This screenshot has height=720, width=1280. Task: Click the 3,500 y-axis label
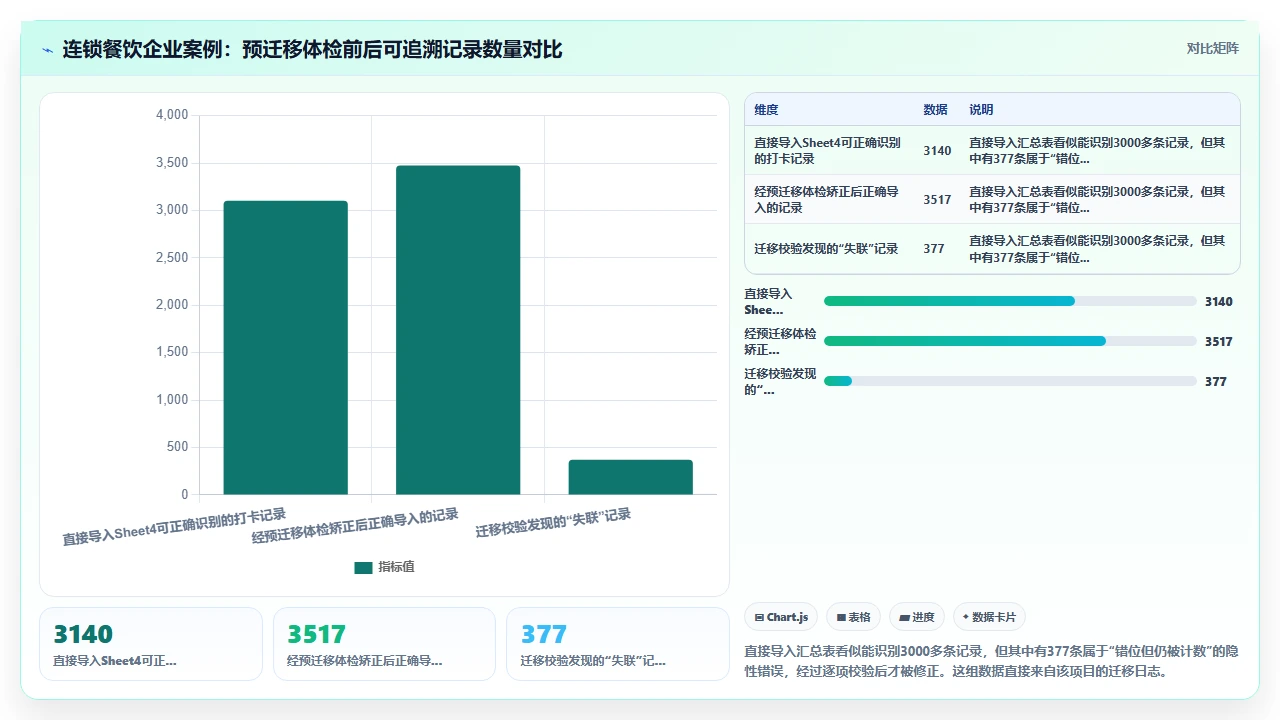click(172, 162)
